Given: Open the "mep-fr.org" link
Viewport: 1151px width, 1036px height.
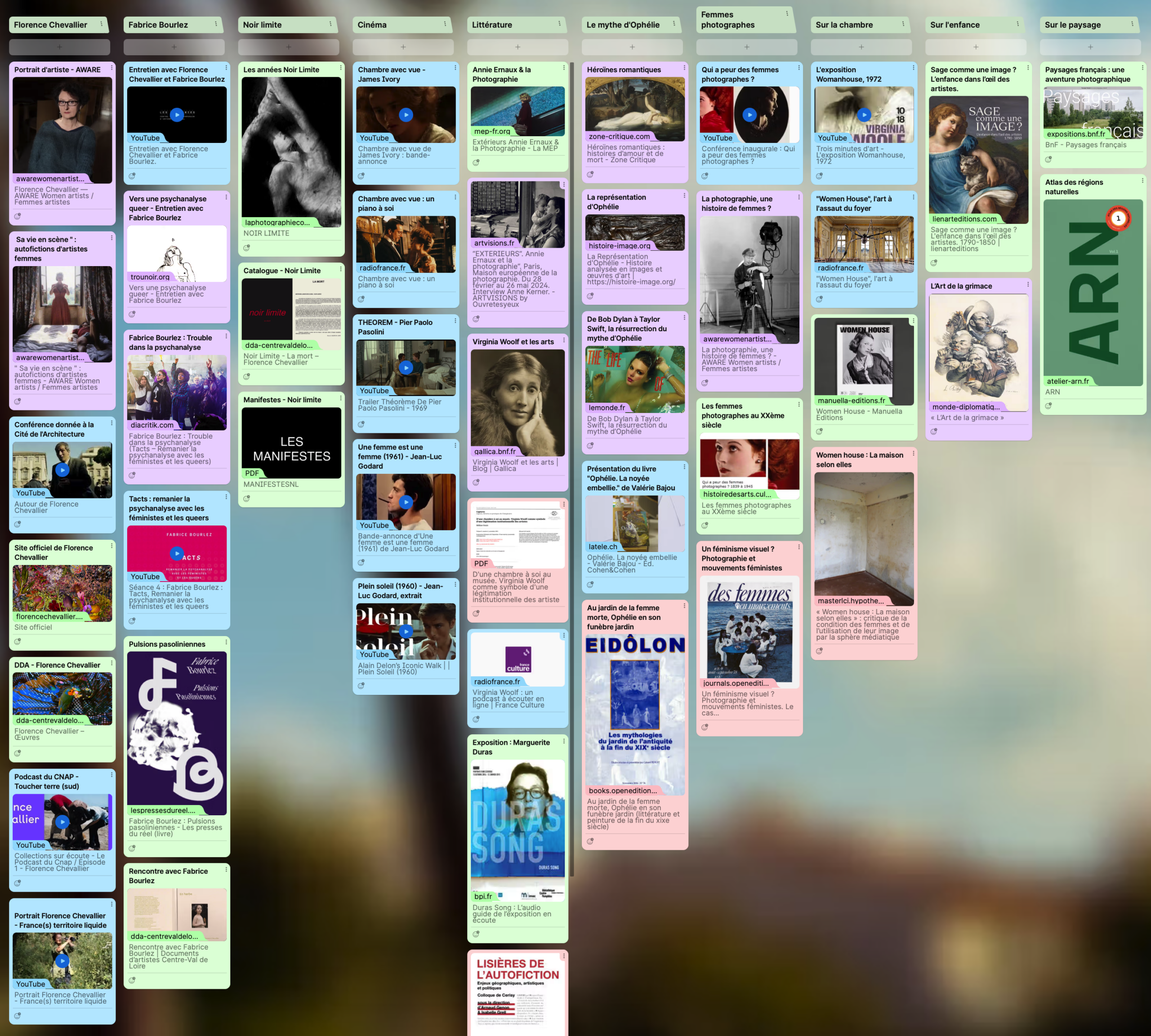Looking at the screenshot, I should [x=493, y=132].
